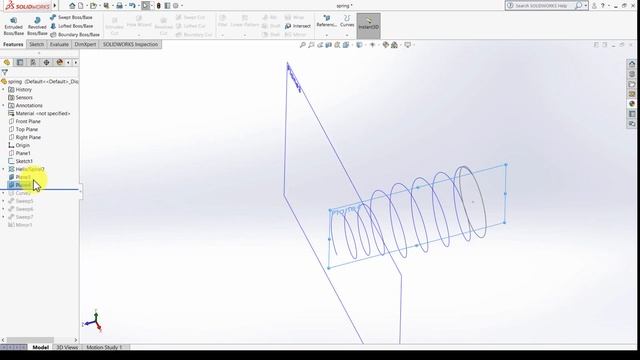Click the Extruded Boss/Base tool

pos(13,26)
